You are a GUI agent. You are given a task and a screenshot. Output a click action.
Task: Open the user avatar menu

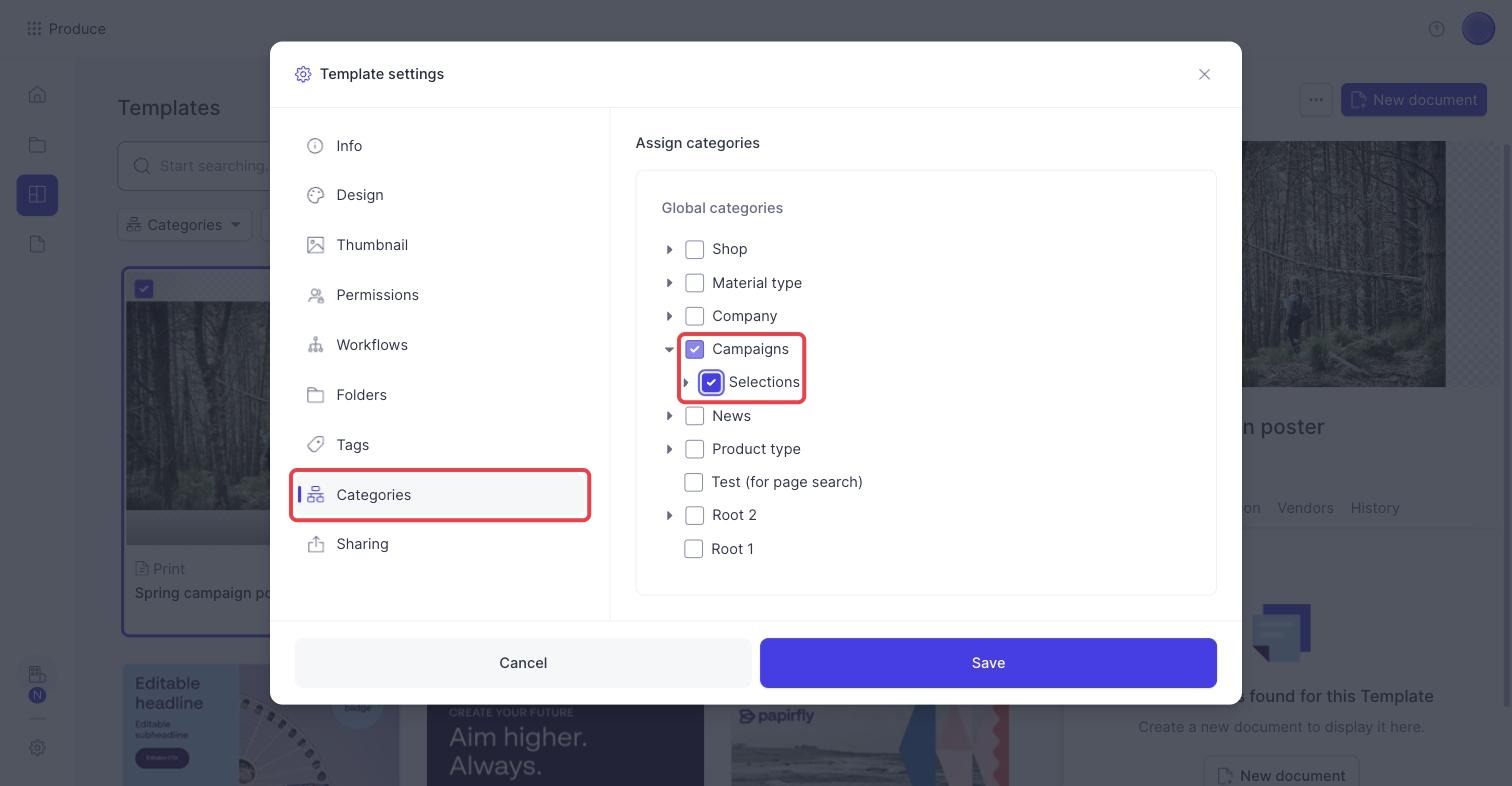pos(1478,29)
